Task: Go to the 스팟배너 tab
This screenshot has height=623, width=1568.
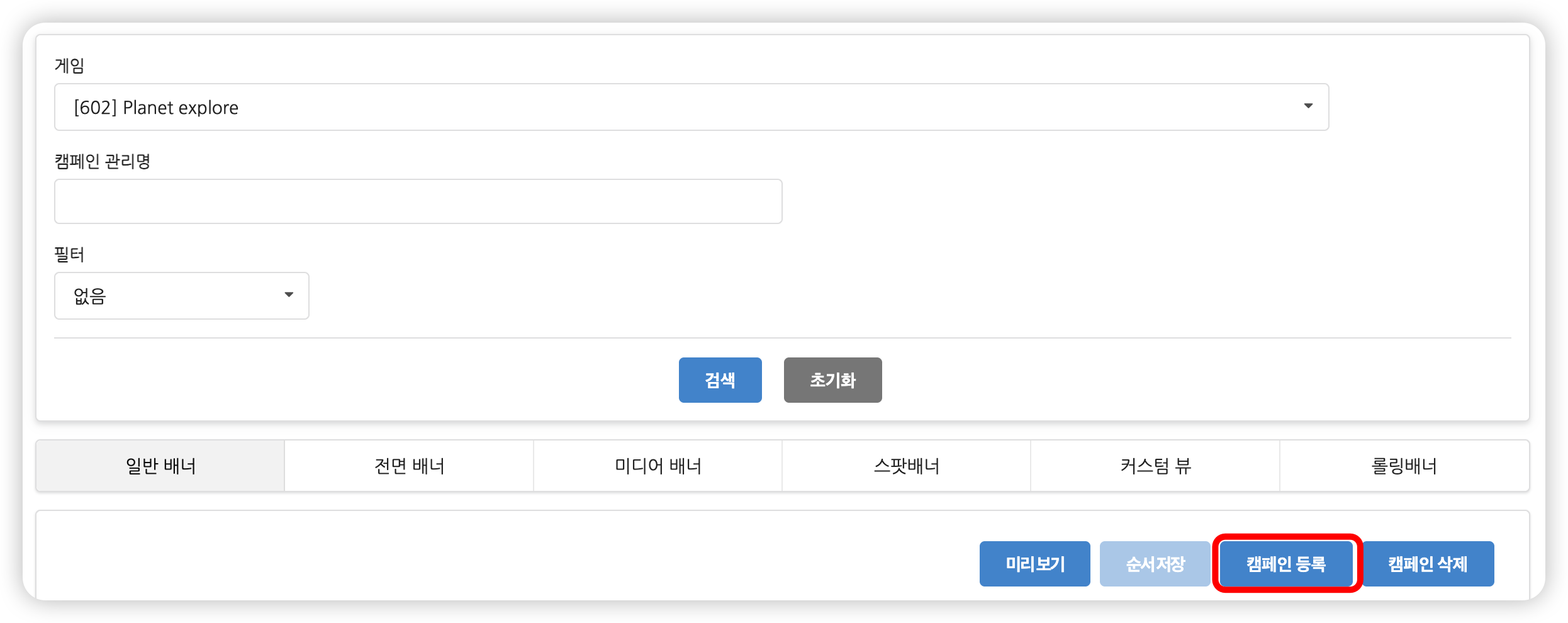Action: (x=906, y=466)
